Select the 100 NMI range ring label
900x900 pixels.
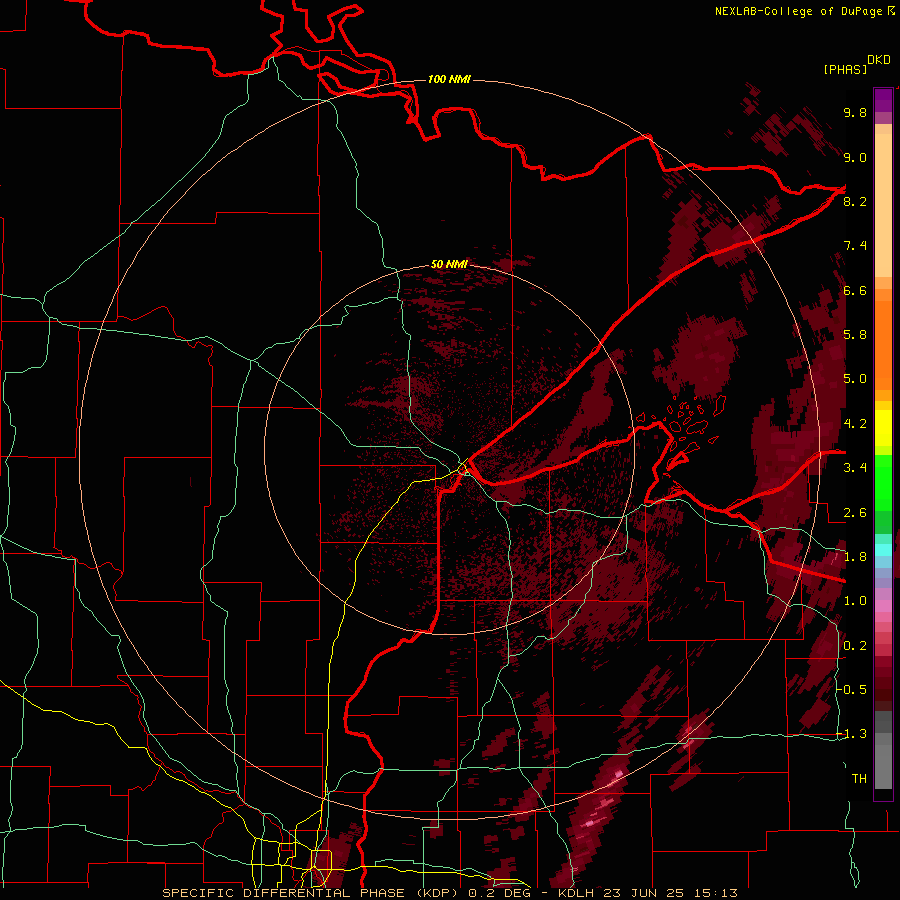[x=449, y=79]
